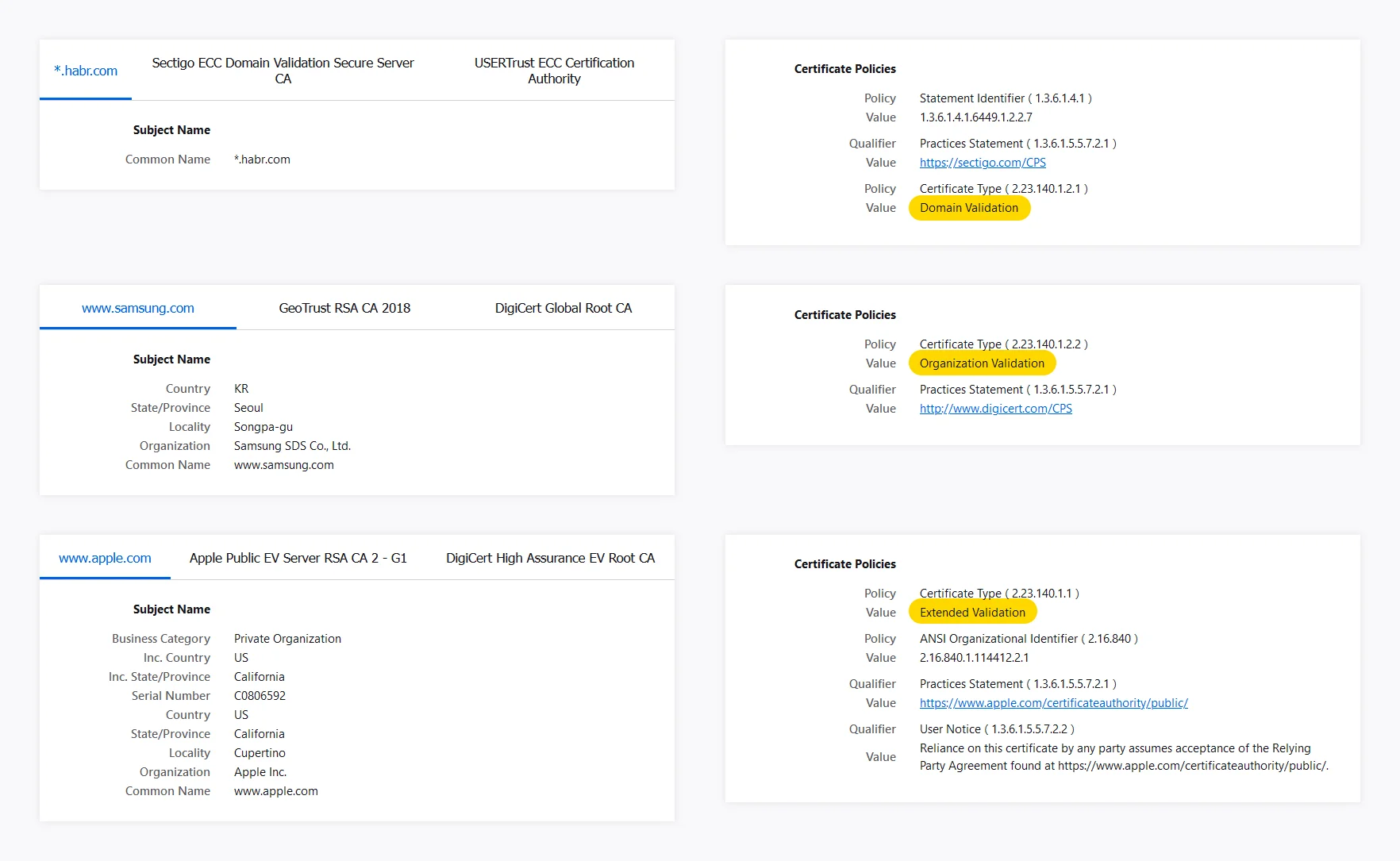The height and width of the screenshot is (861, 1400).
Task: Open Apple Public EV Server RSA CA 2 - G1 tab
Action: pyautogui.click(x=298, y=558)
